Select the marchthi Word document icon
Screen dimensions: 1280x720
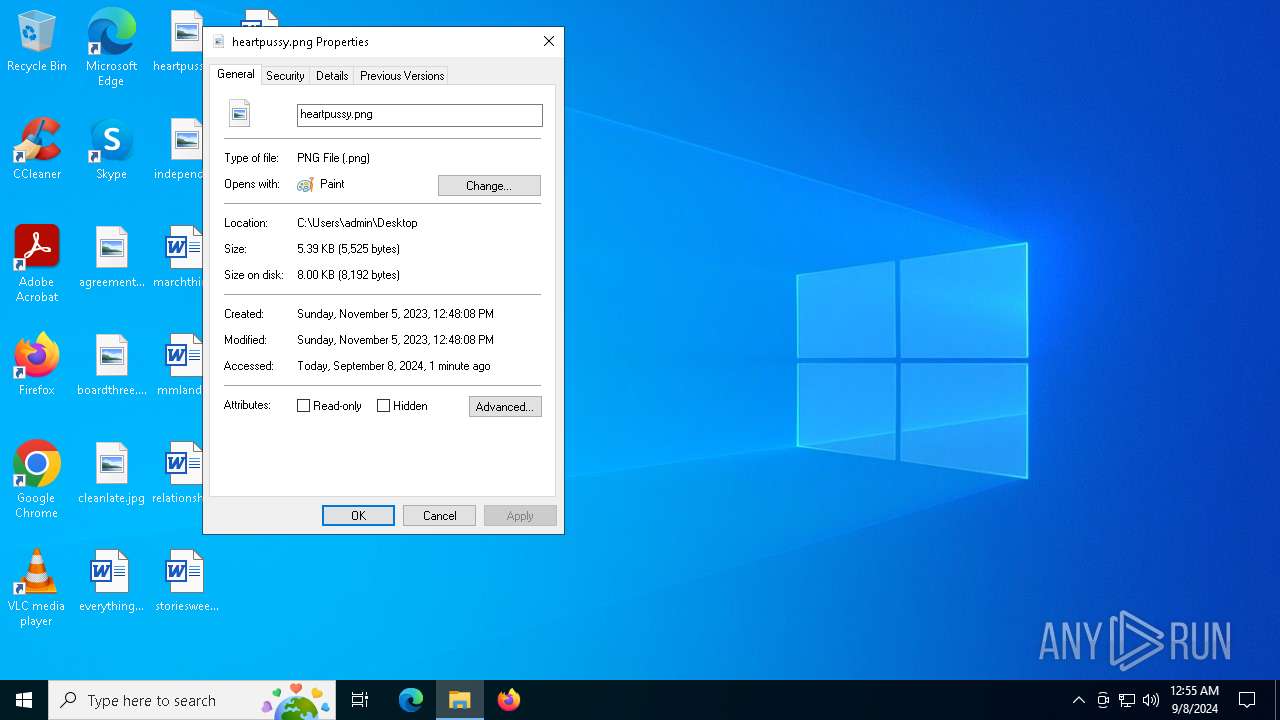pos(184,256)
